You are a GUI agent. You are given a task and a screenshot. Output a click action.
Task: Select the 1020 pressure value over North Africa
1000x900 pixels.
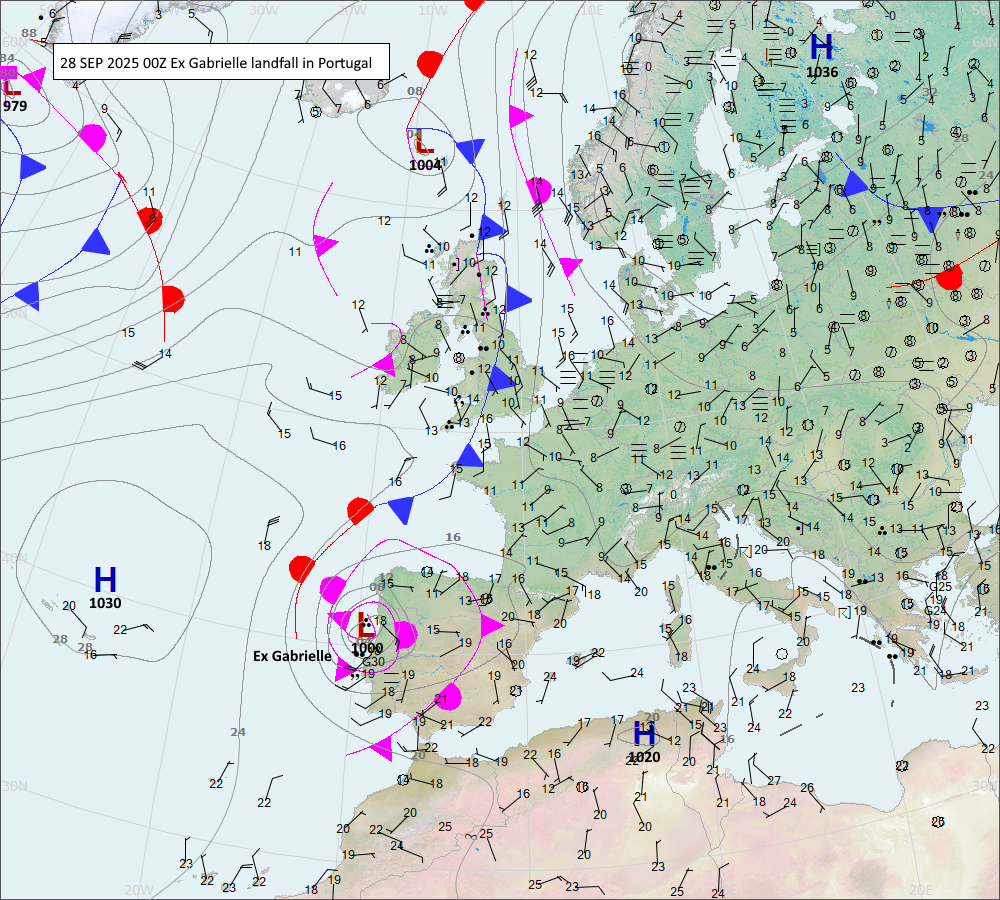[644, 758]
